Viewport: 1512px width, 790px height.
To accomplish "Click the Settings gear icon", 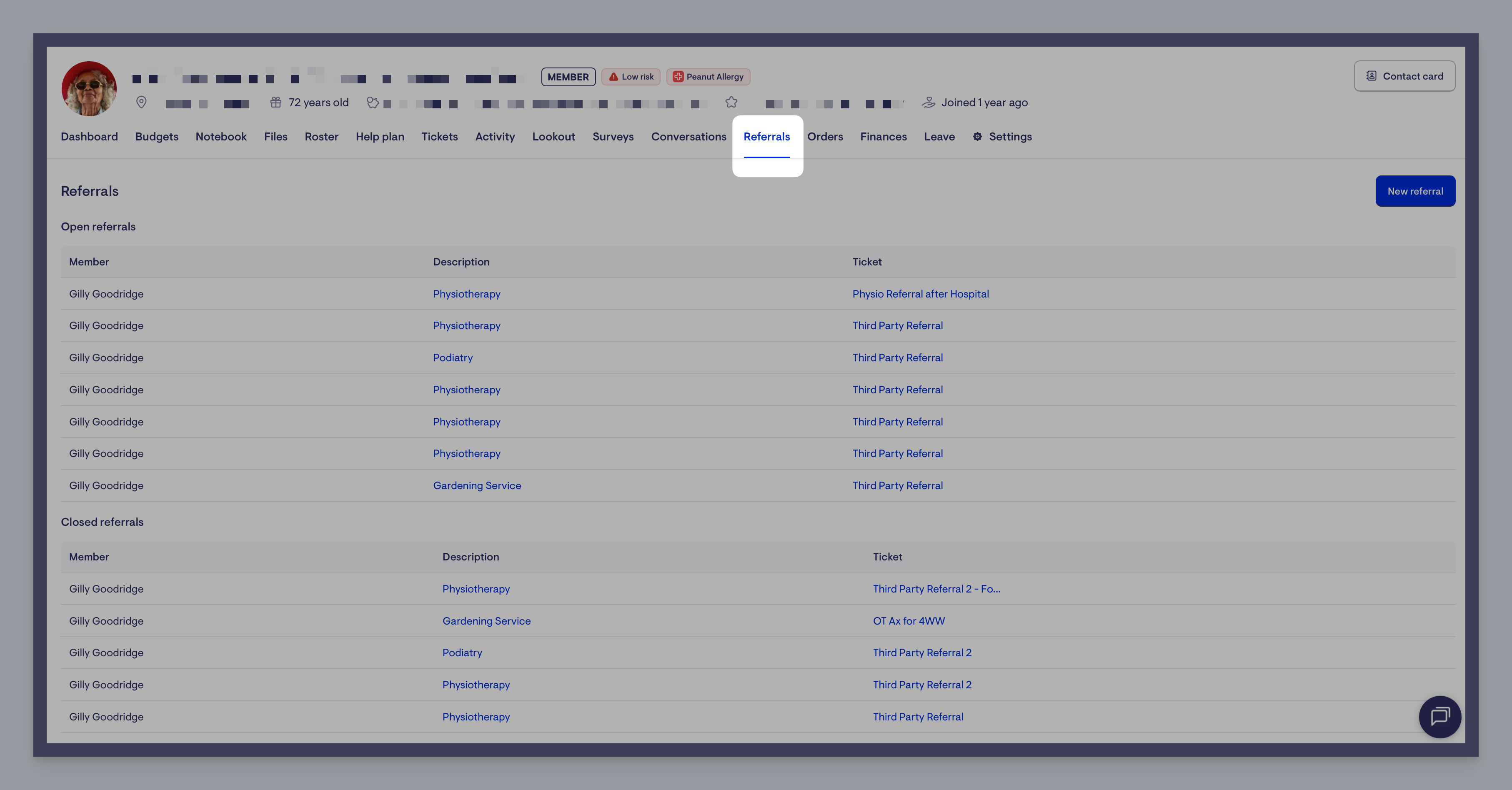I will pyautogui.click(x=977, y=137).
